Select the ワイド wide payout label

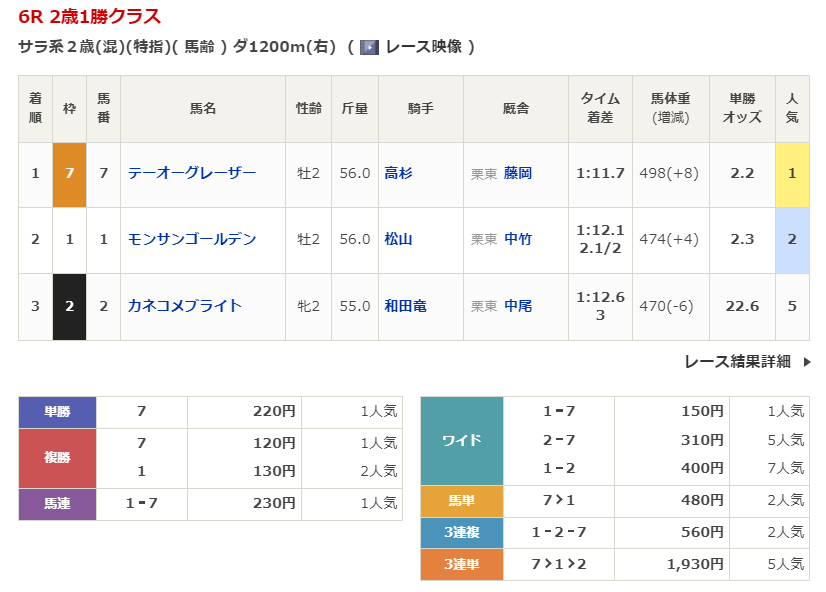[x=461, y=440]
